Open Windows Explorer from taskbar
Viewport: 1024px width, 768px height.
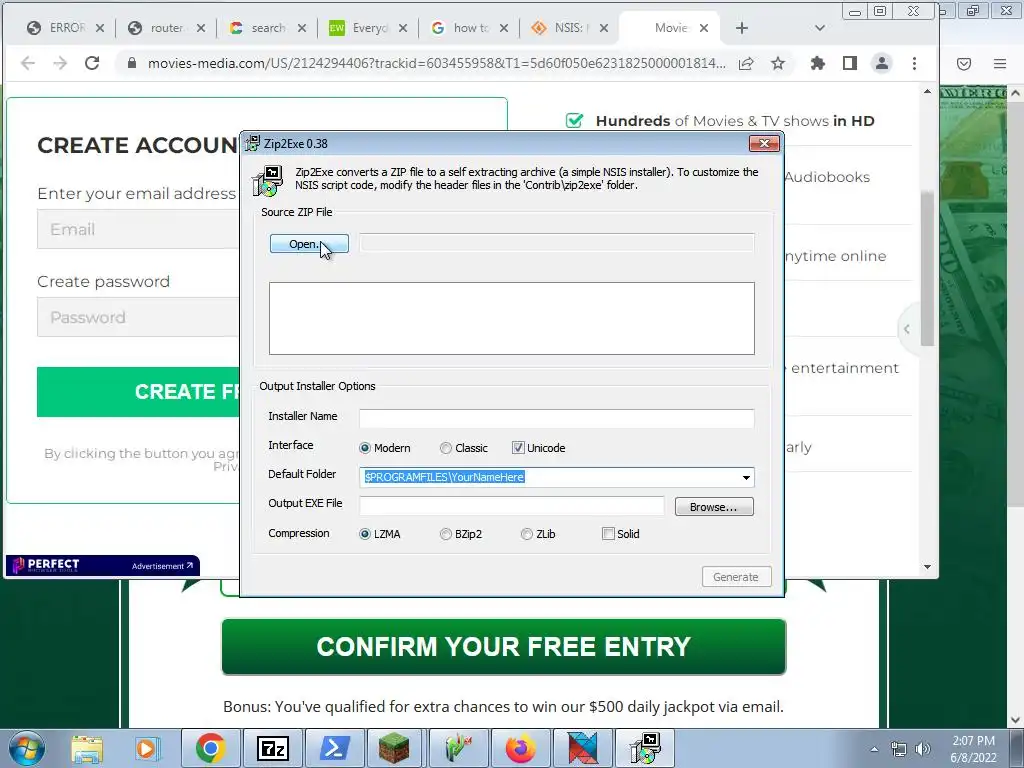(87, 748)
